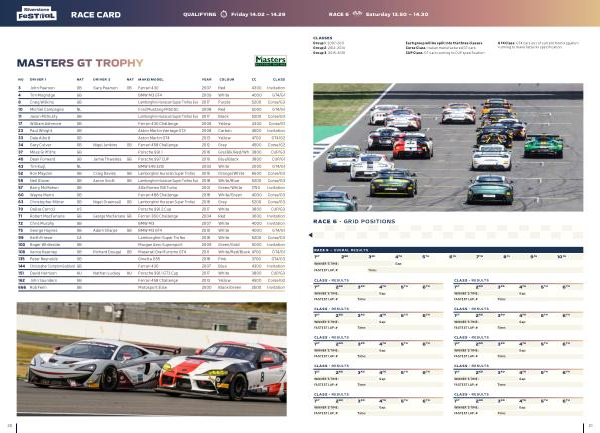Click the YEAR column header
The image size is (600, 433).
[x=206, y=80]
